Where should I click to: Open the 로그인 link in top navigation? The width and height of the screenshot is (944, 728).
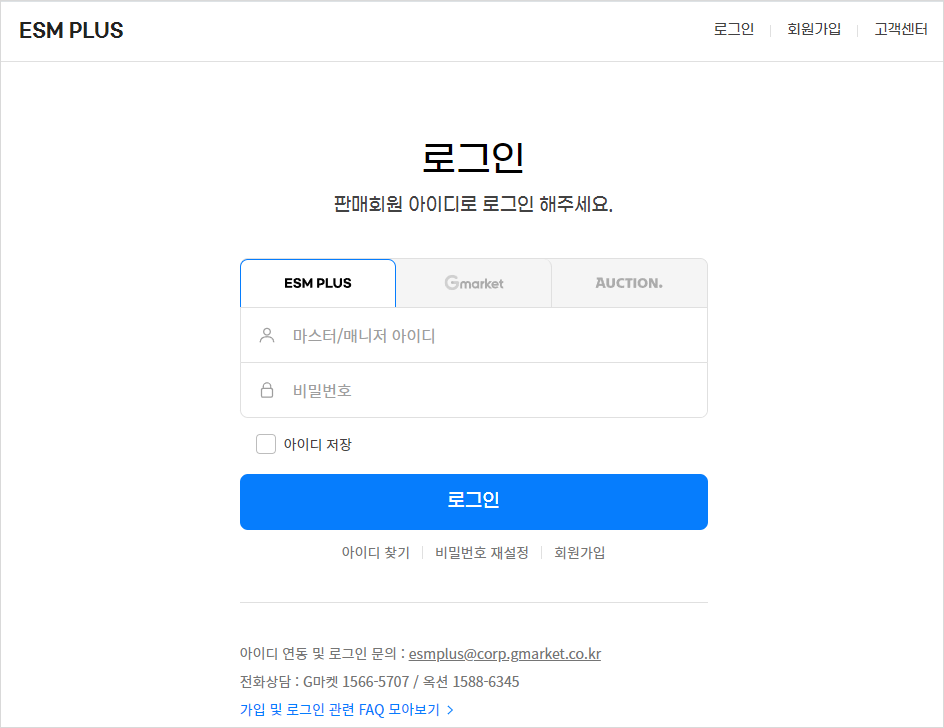click(733, 29)
